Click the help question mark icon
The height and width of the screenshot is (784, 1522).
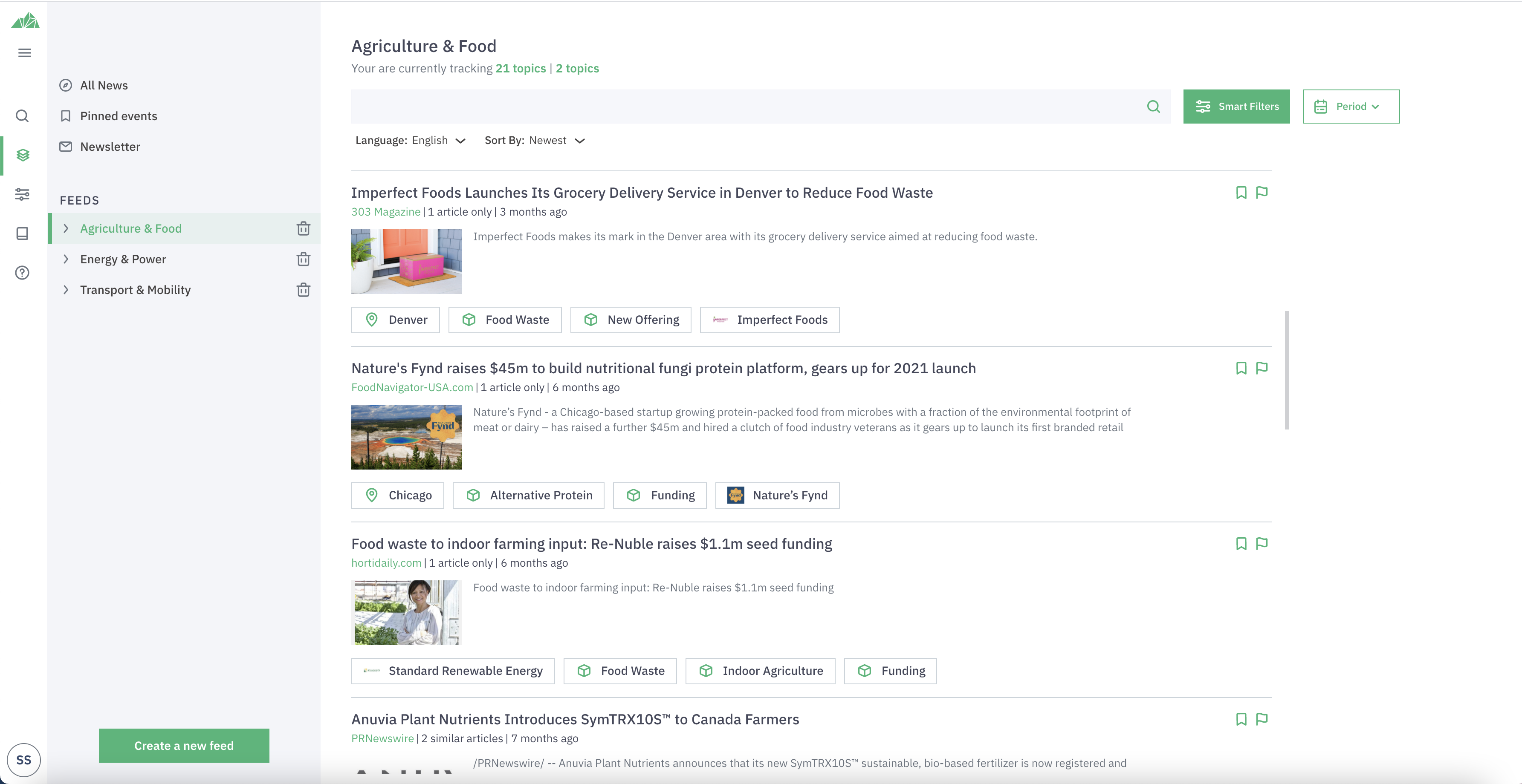click(x=23, y=273)
